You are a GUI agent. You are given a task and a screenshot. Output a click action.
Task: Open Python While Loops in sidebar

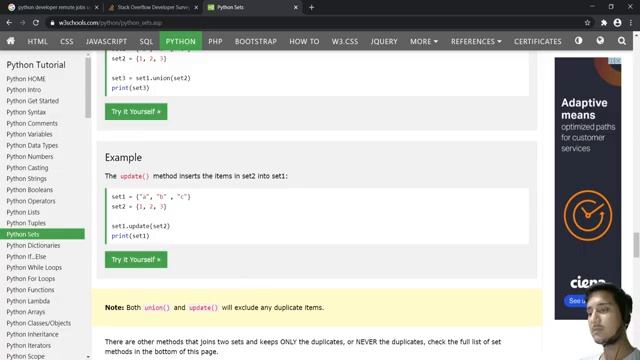pos(34,268)
